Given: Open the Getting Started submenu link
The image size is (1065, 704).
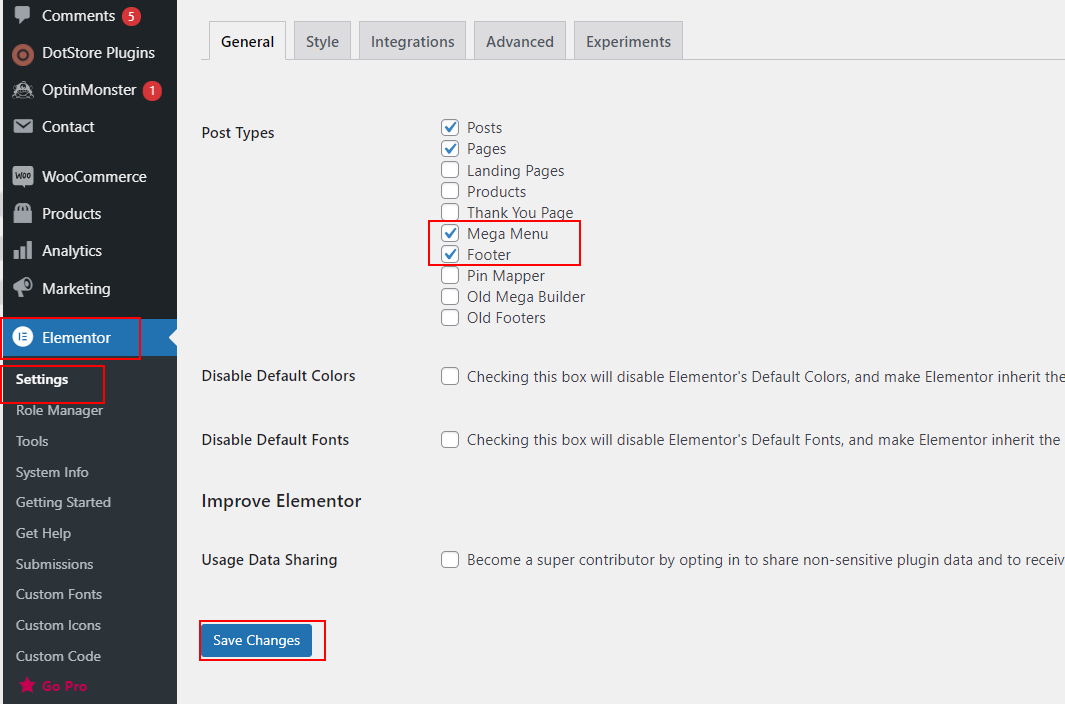Looking at the screenshot, I should coord(63,502).
